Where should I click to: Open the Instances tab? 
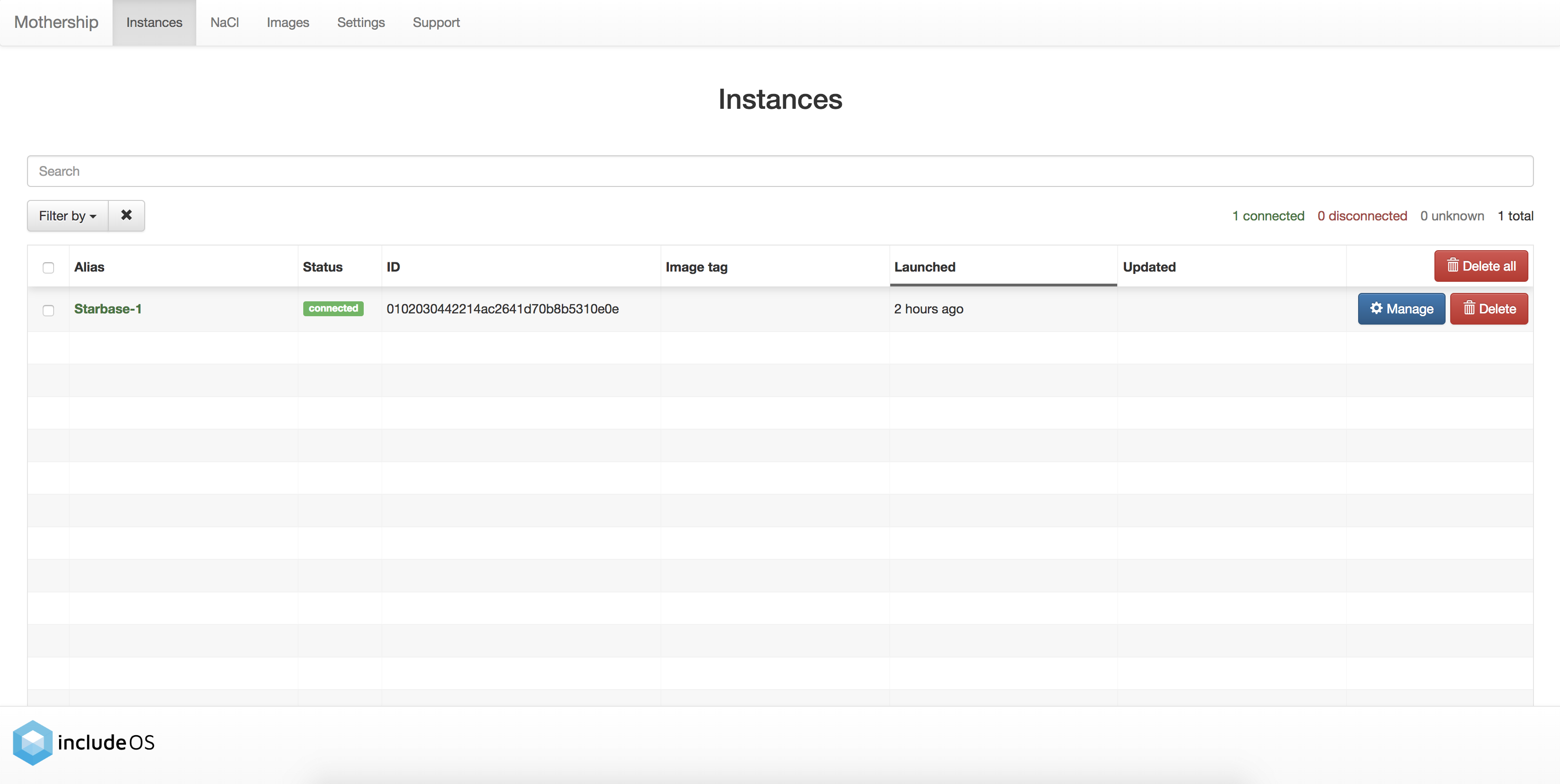coord(154,22)
